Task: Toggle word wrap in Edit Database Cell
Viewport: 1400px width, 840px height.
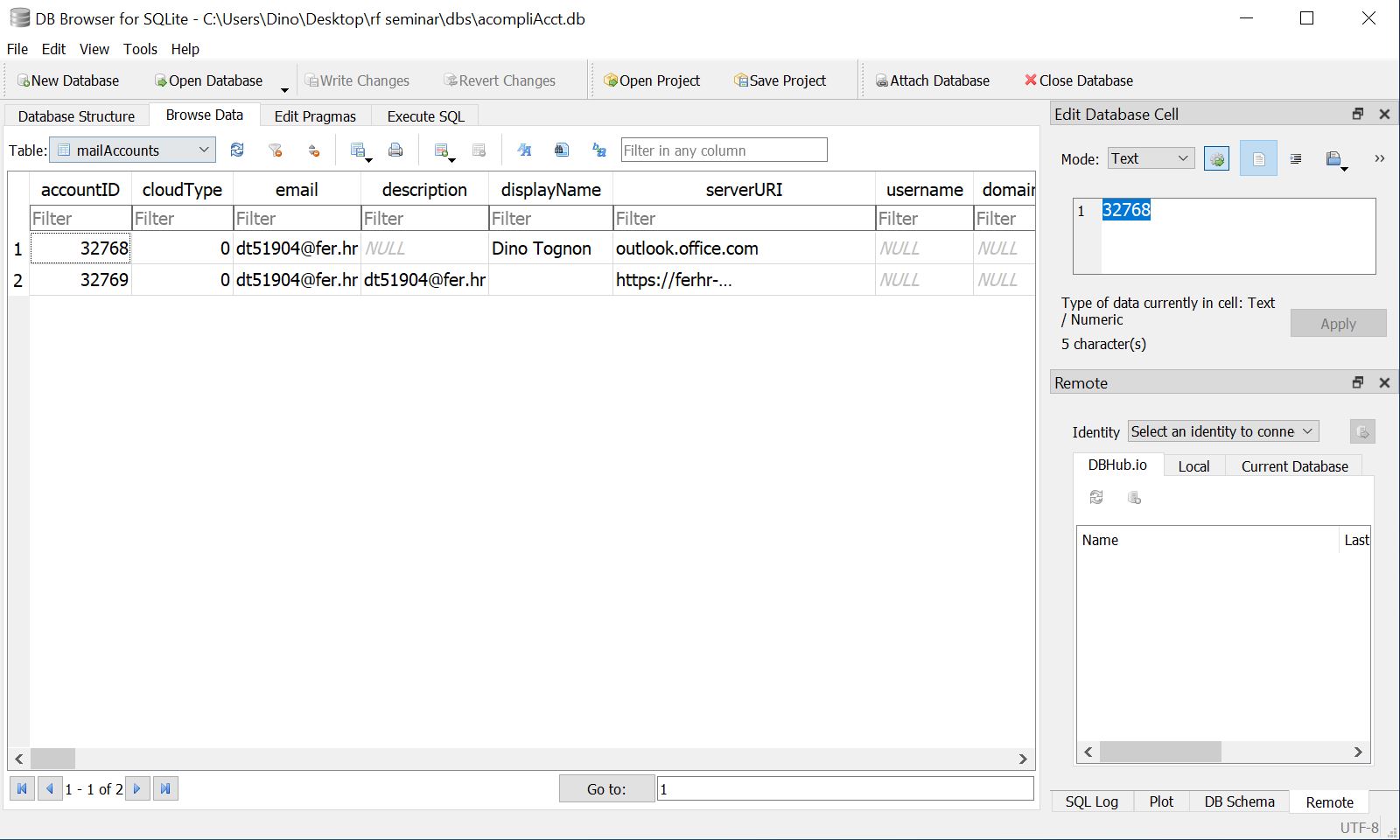Action: (1258, 159)
